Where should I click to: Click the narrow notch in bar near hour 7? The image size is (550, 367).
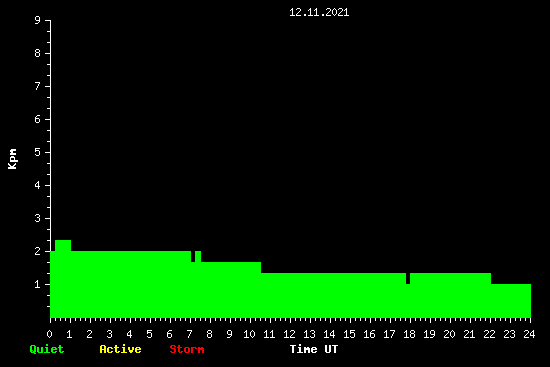click(193, 256)
